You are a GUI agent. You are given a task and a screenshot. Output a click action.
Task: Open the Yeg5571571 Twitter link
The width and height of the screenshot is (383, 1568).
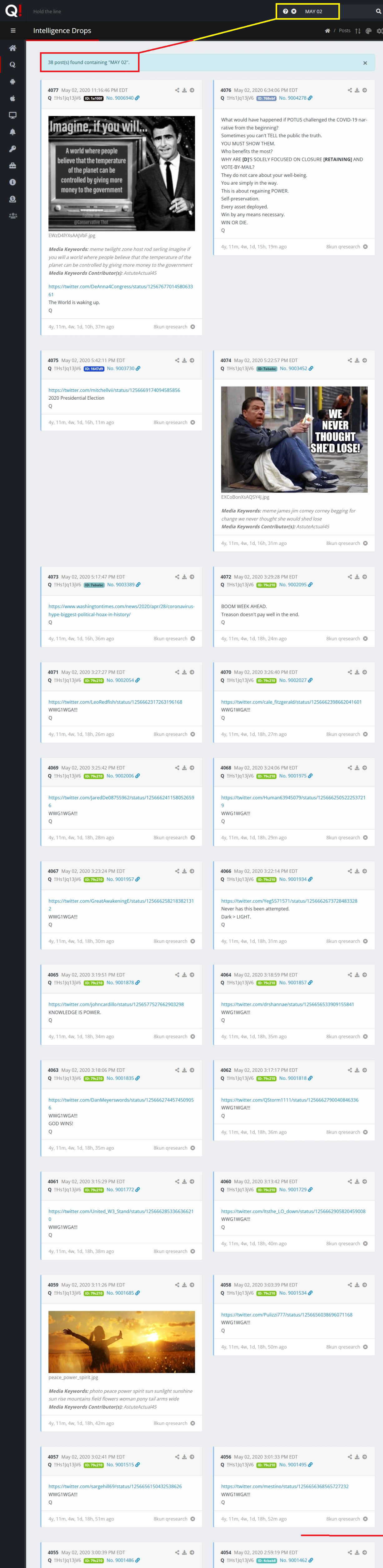point(289,901)
